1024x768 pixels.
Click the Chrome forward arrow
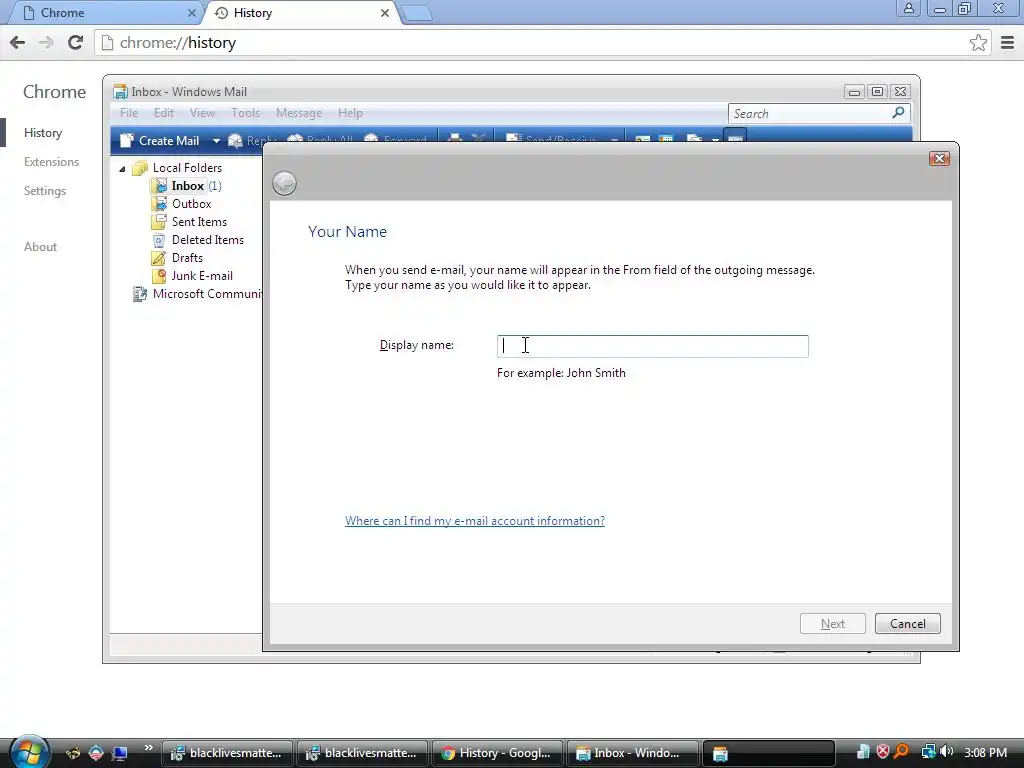pos(46,42)
